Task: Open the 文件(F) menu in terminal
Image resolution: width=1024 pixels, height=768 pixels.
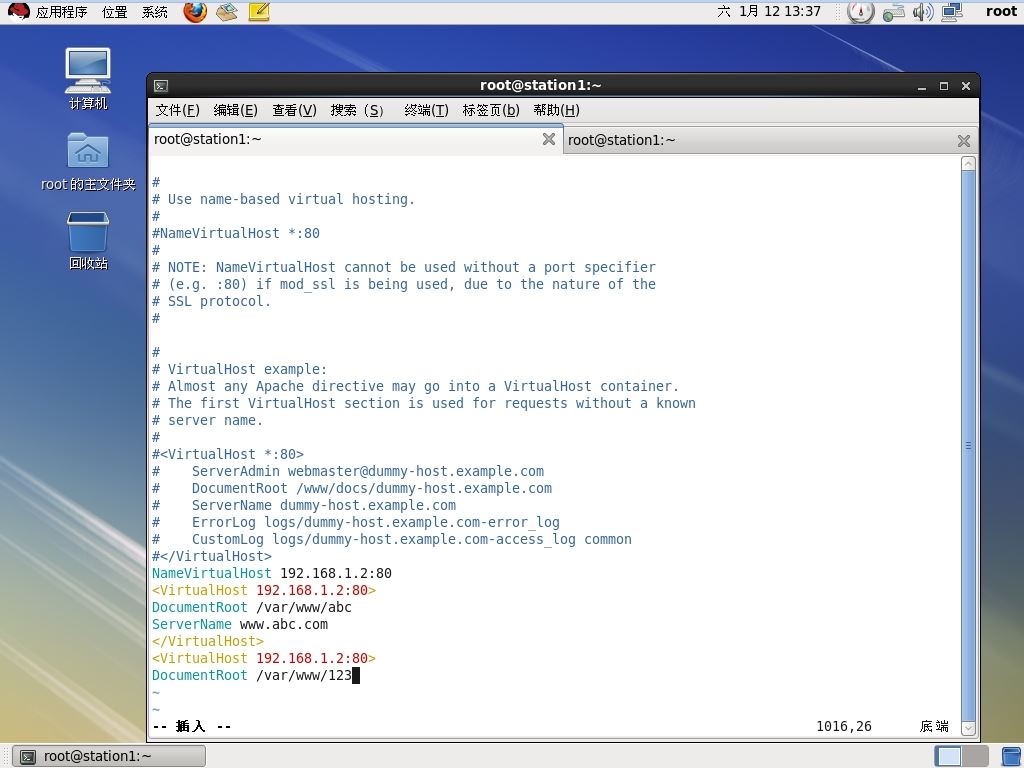Action: click(177, 110)
